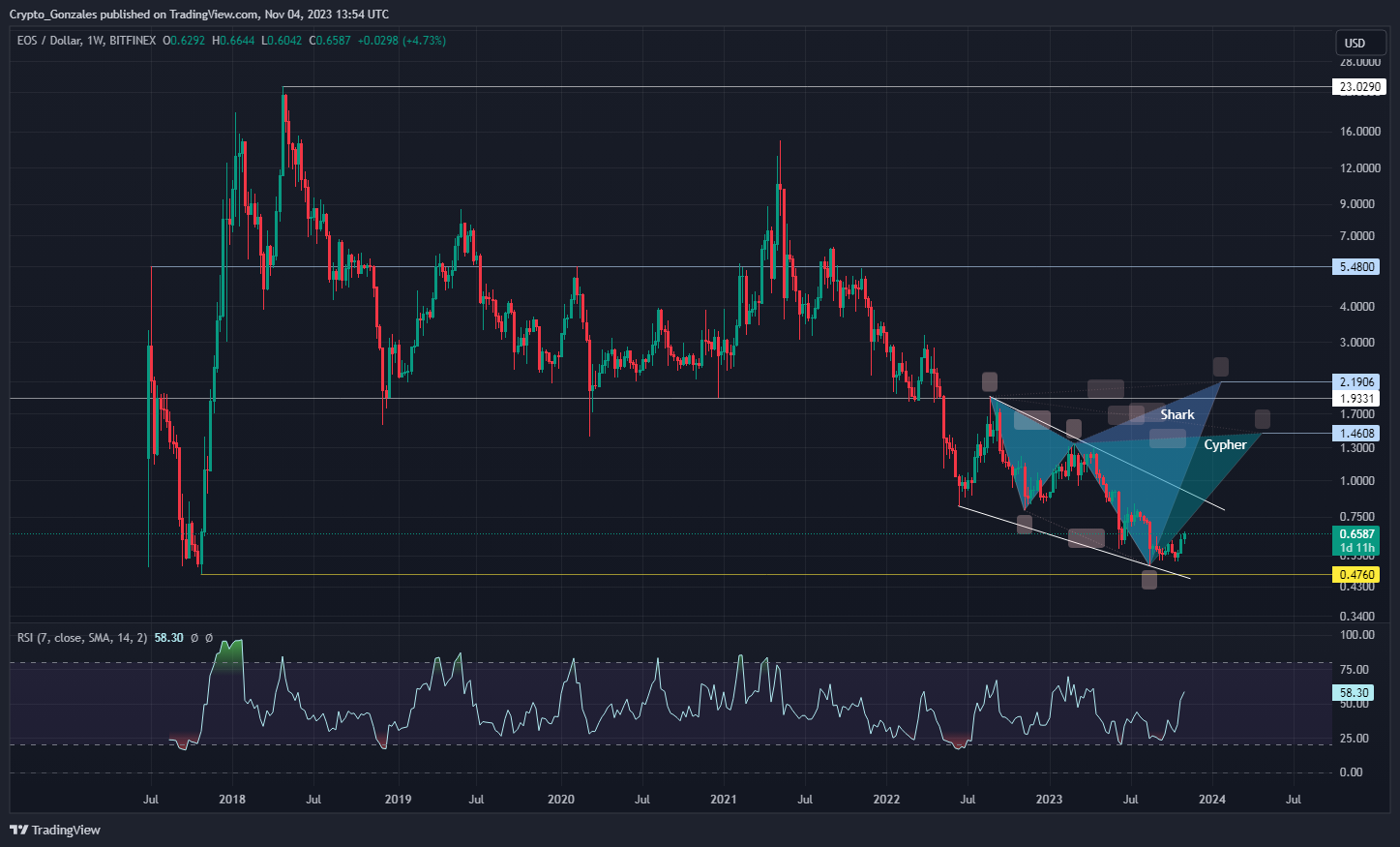Click 2022 on the time axis
1400x847 pixels.
(886, 800)
